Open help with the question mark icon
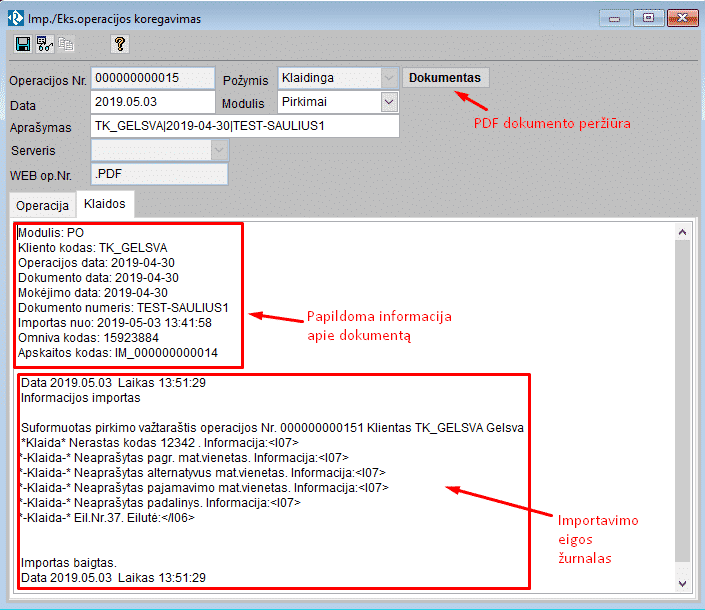 coord(119,44)
